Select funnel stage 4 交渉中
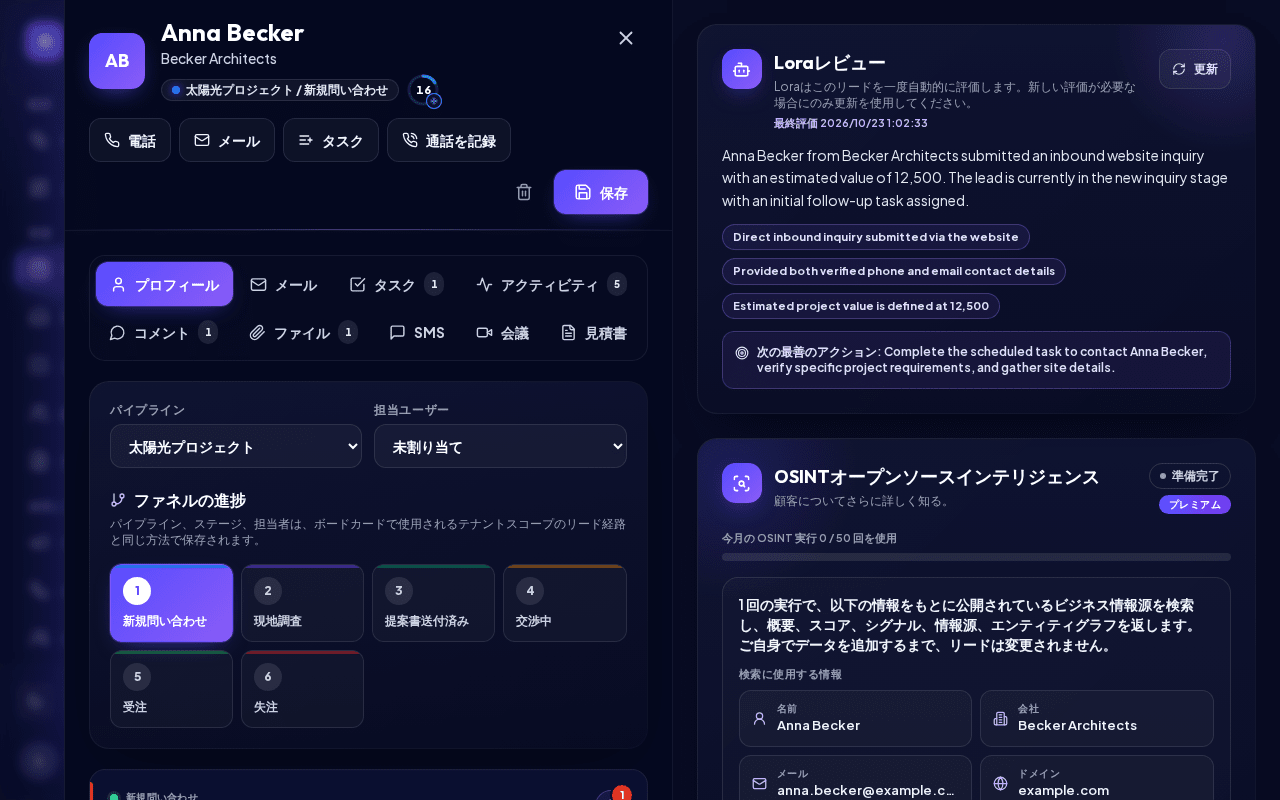 coord(565,603)
